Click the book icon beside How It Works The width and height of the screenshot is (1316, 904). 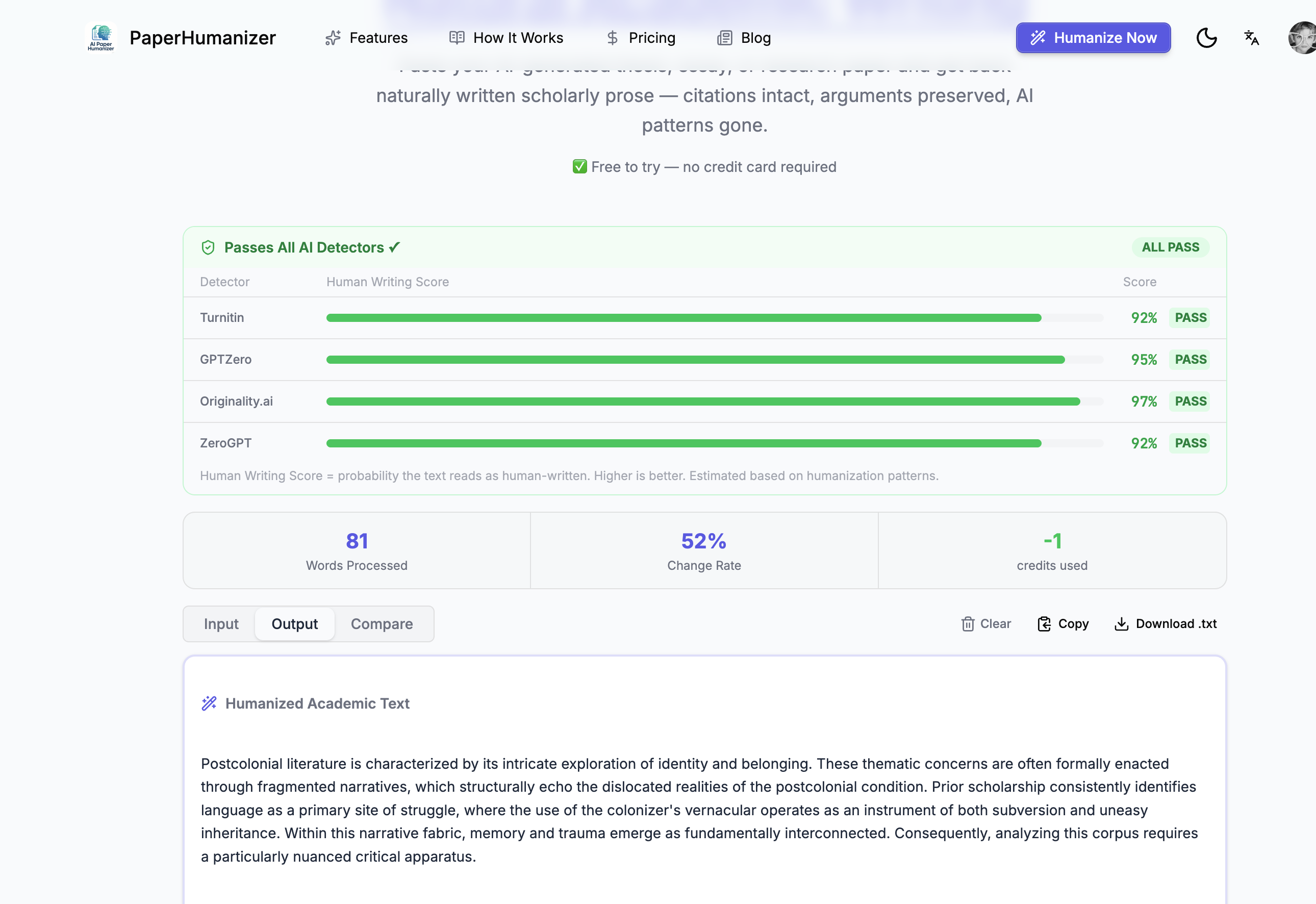(x=457, y=38)
